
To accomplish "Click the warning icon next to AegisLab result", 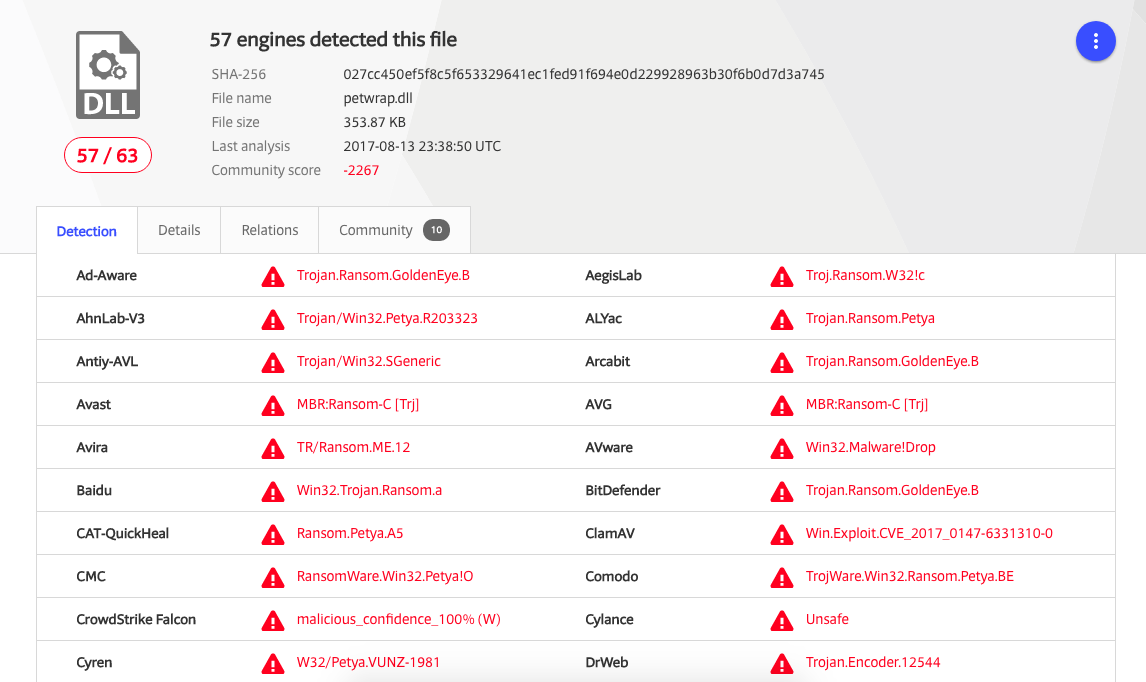I will tap(781, 276).
